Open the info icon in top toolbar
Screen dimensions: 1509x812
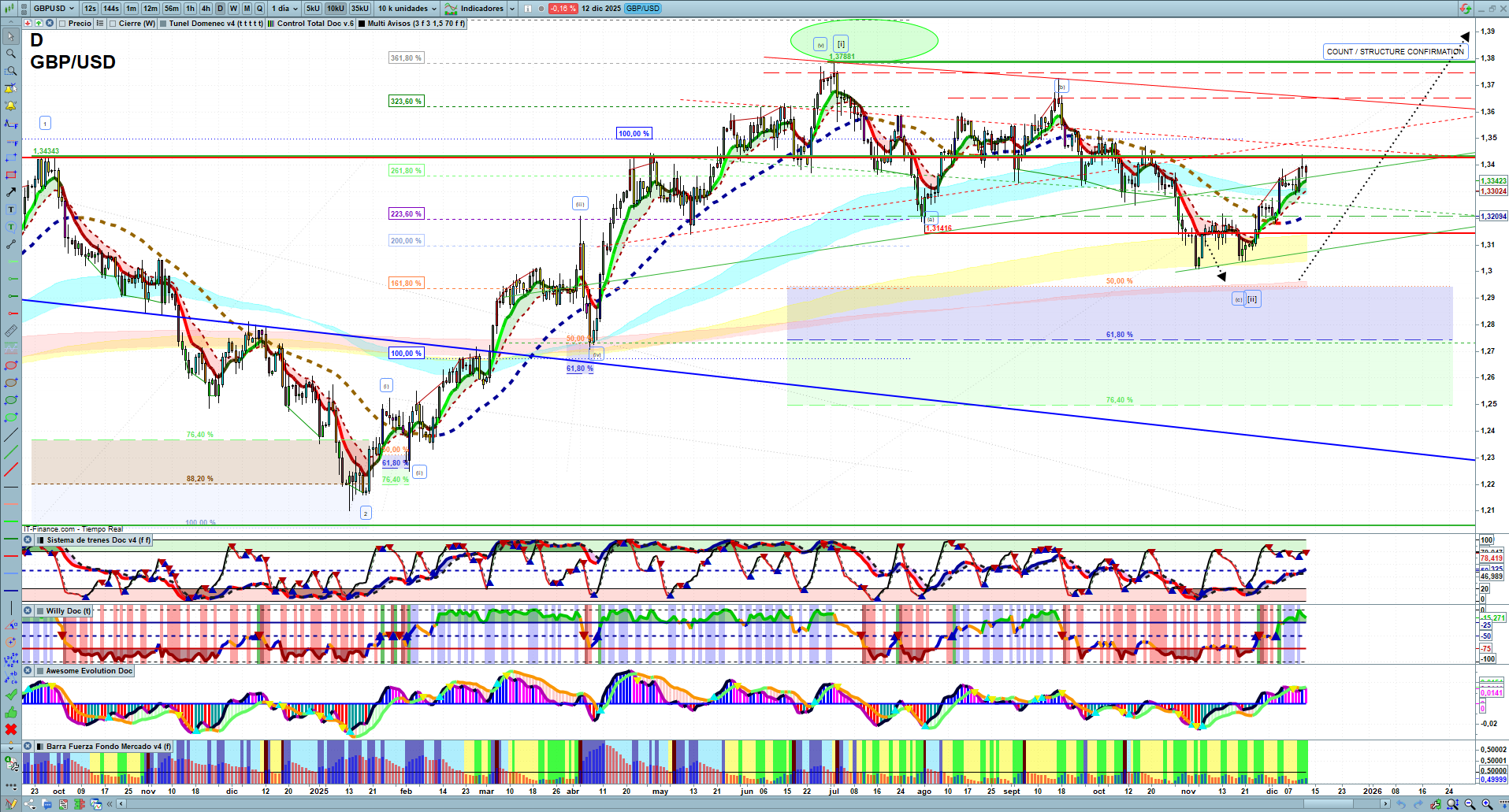tap(528, 9)
